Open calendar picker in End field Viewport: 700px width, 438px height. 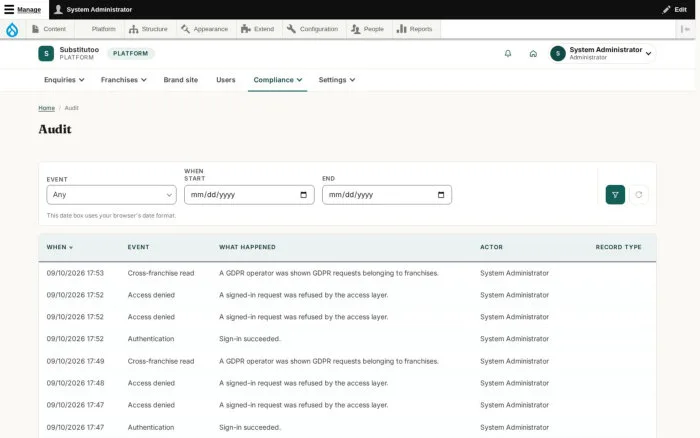click(441, 195)
